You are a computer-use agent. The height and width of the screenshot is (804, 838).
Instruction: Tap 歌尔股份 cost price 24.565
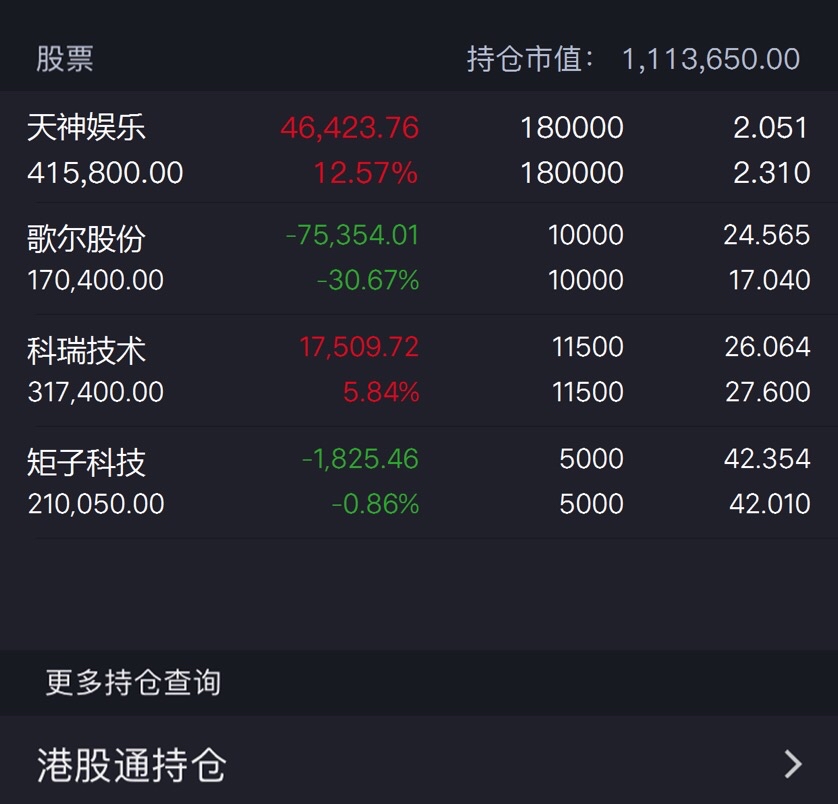click(767, 235)
